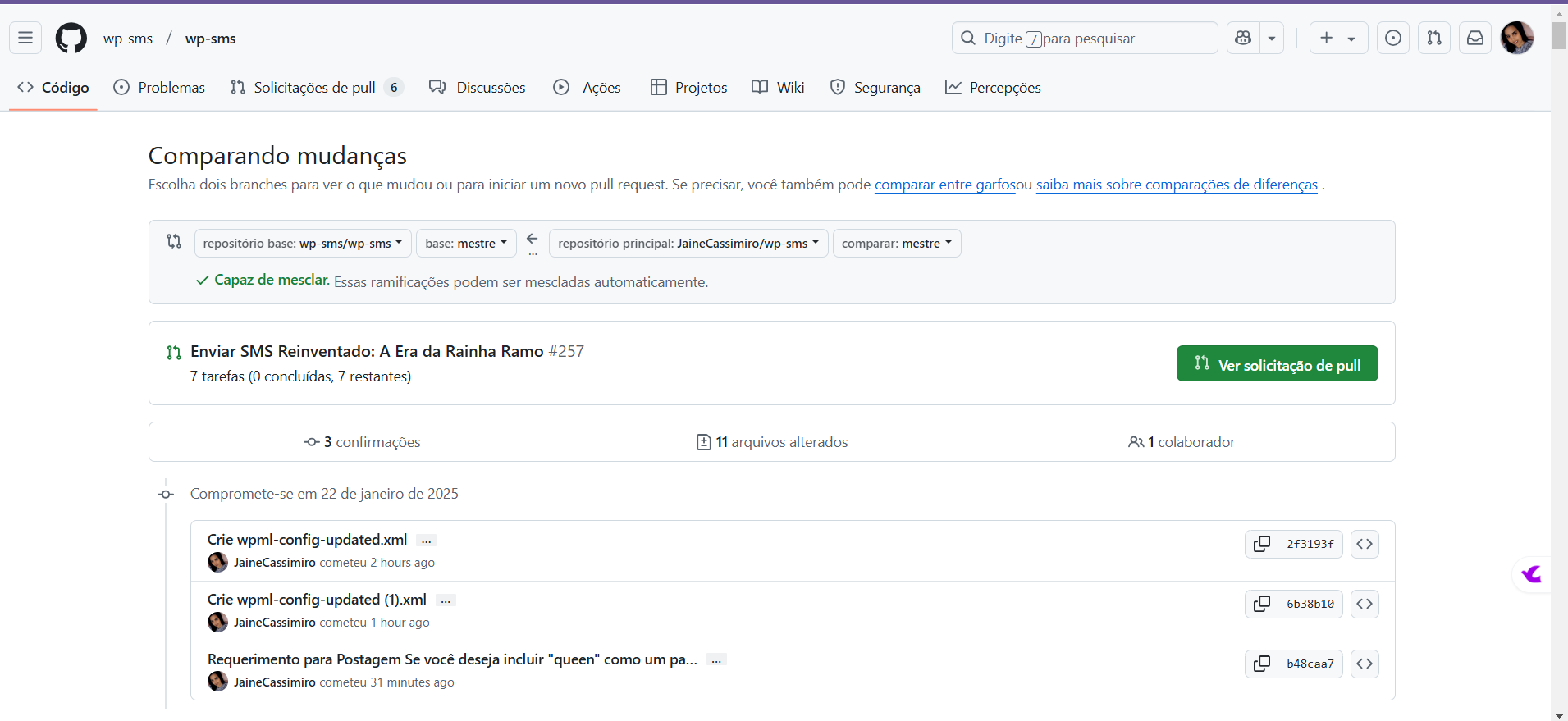
Task: Open the 'comparar: mestre' branch dropdown
Action: [897, 243]
